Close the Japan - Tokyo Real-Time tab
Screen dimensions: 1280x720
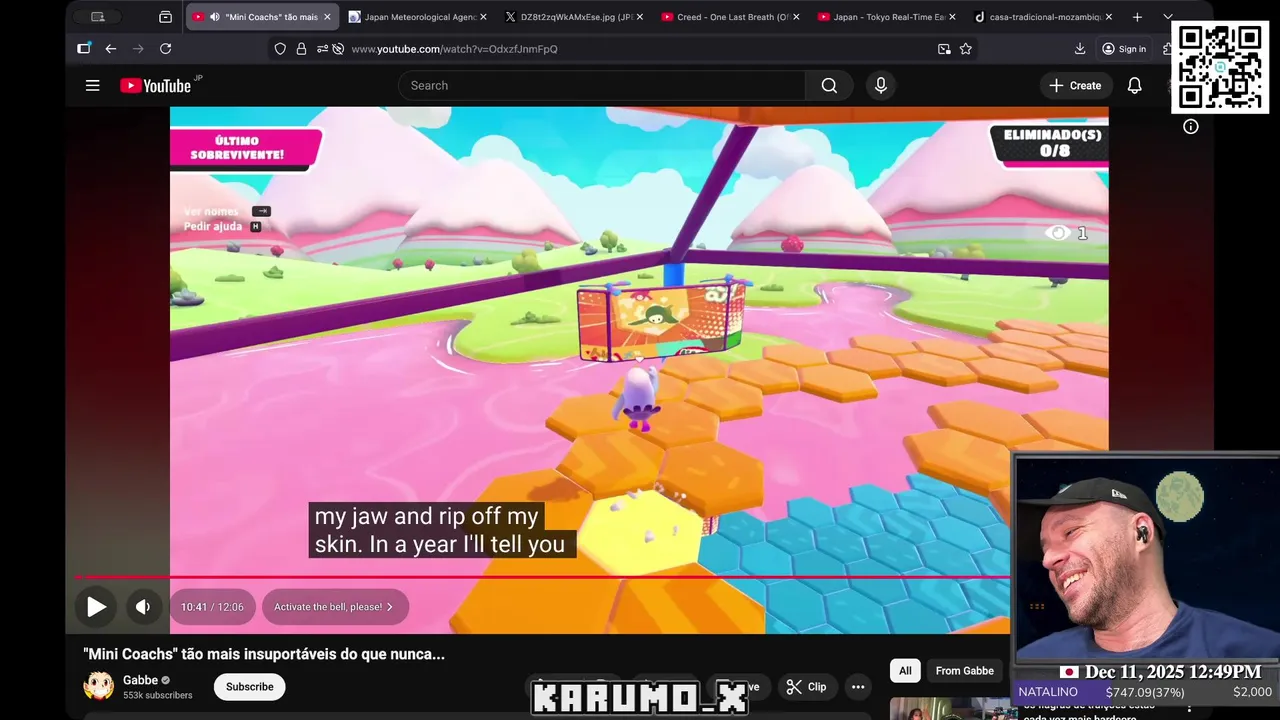coord(952,17)
